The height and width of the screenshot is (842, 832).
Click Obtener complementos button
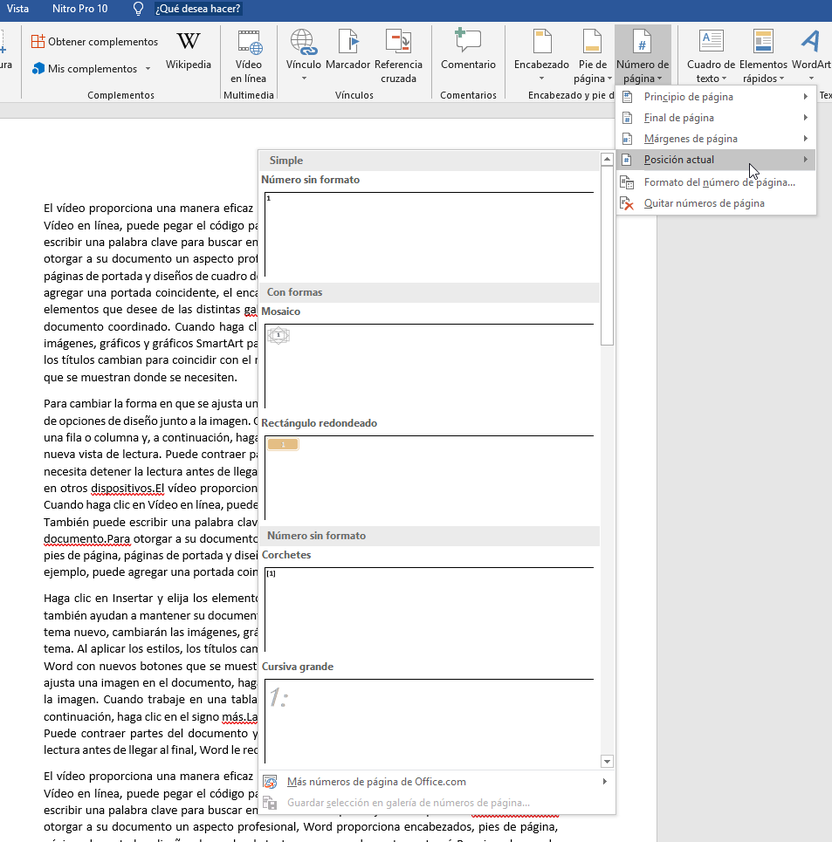[x=94, y=42]
